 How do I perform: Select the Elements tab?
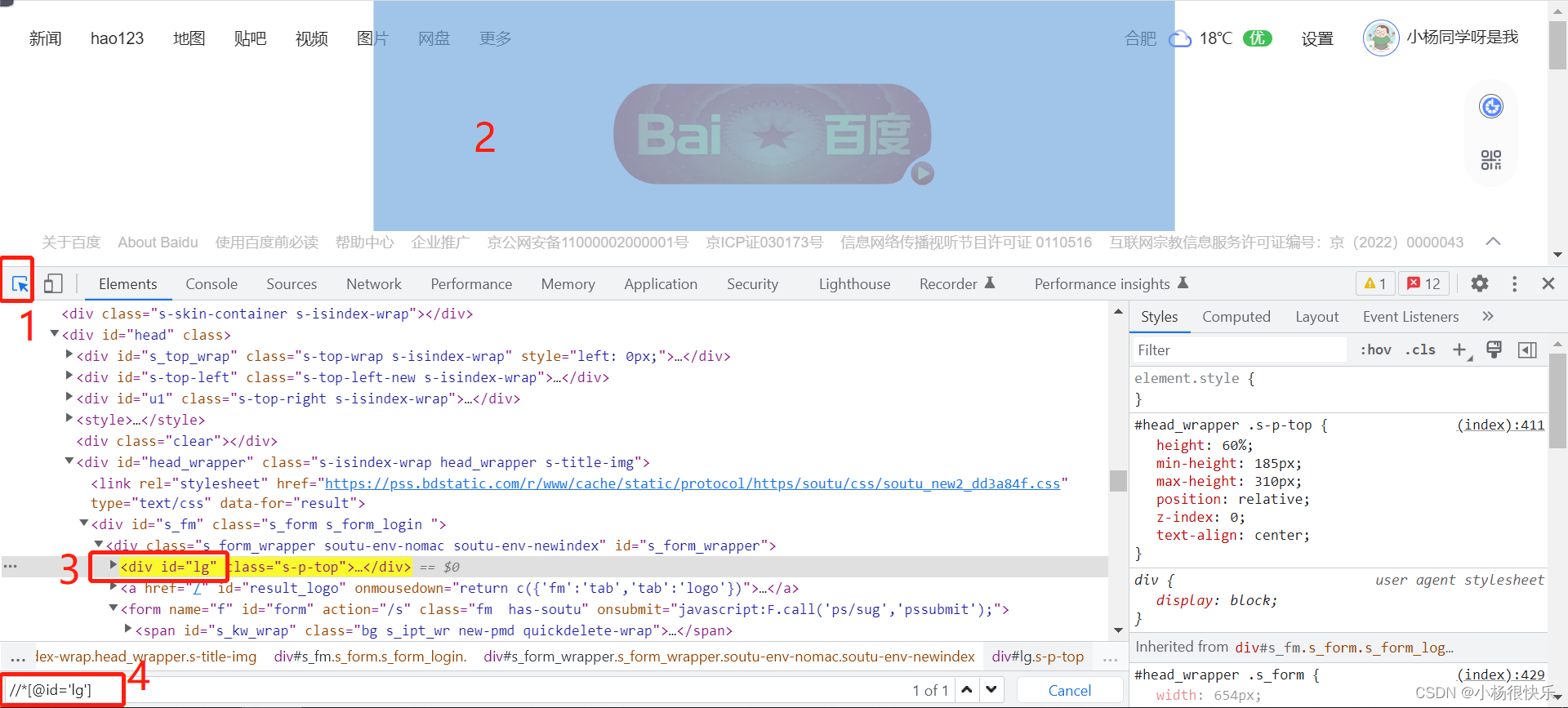[x=127, y=283]
